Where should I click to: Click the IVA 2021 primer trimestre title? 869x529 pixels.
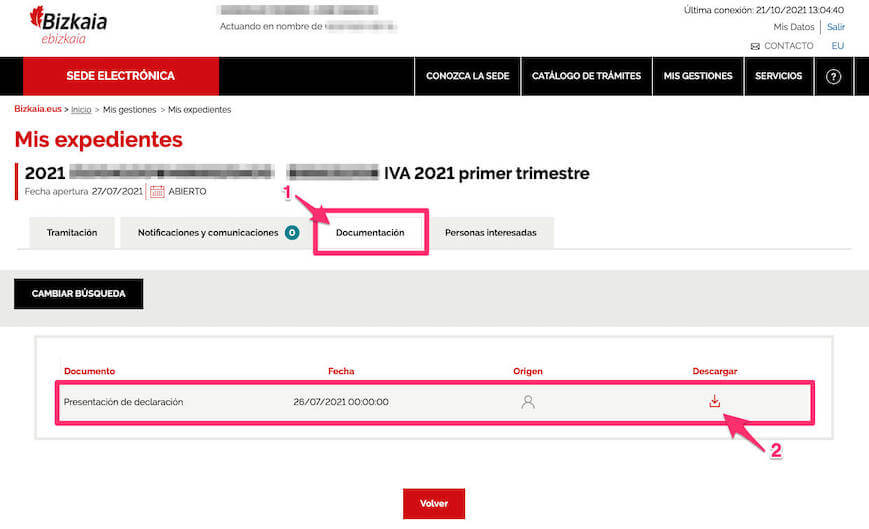(x=487, y=173)
